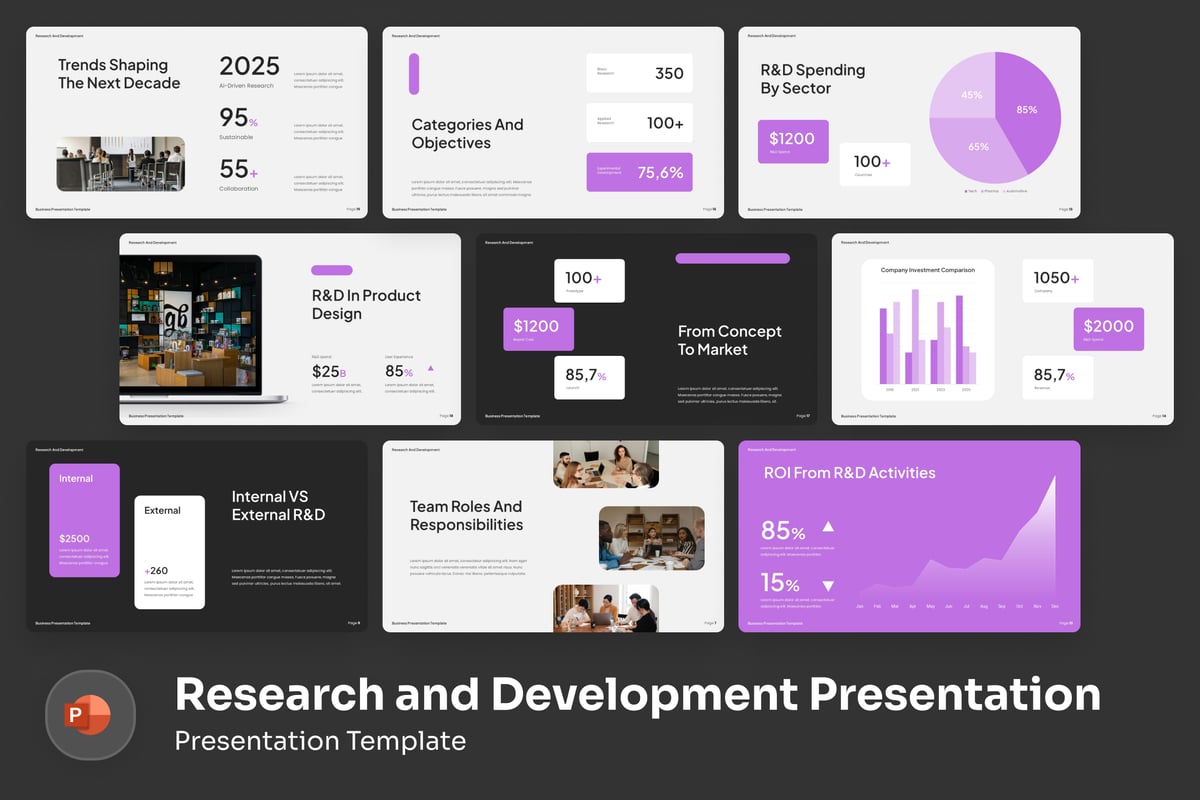Viewport: 1200px width, 800px height.
Task: Select the ROI From R&D Activities slide
Action: coord(909,536)
